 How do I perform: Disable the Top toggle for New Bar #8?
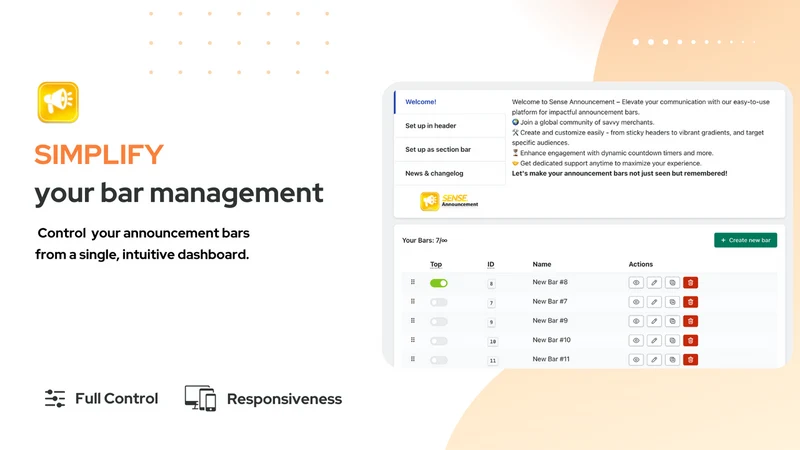click(x=439, y=283)
